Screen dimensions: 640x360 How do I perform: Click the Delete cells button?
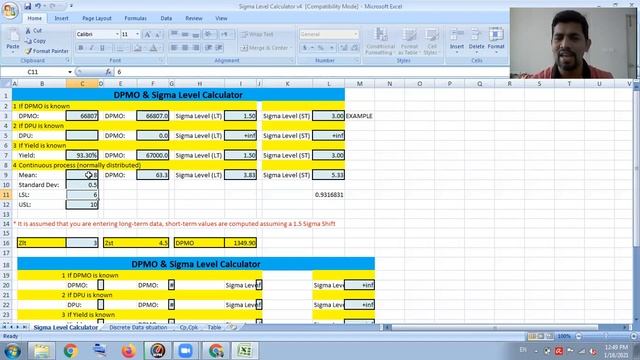tap(476, 40)
